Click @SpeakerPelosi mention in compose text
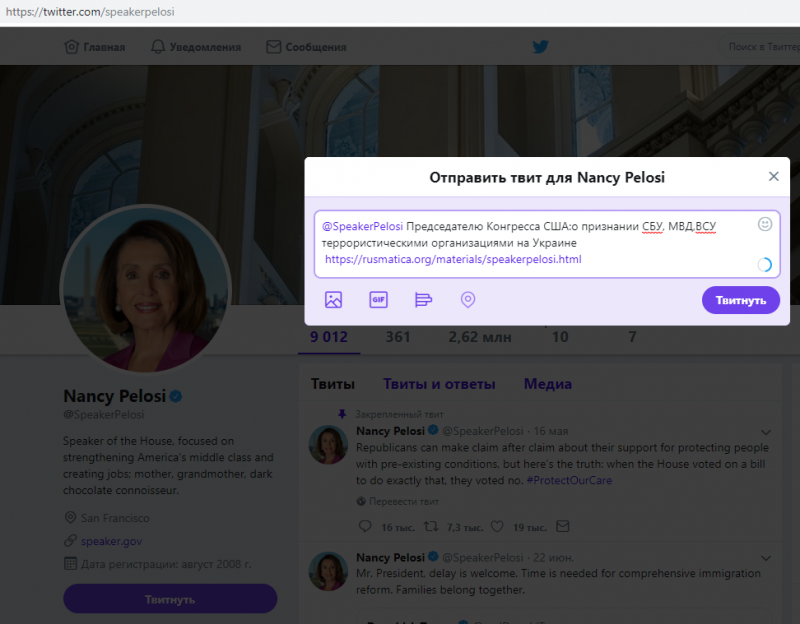The width and height of the screenshot is (800, 624). pos(362,226)
